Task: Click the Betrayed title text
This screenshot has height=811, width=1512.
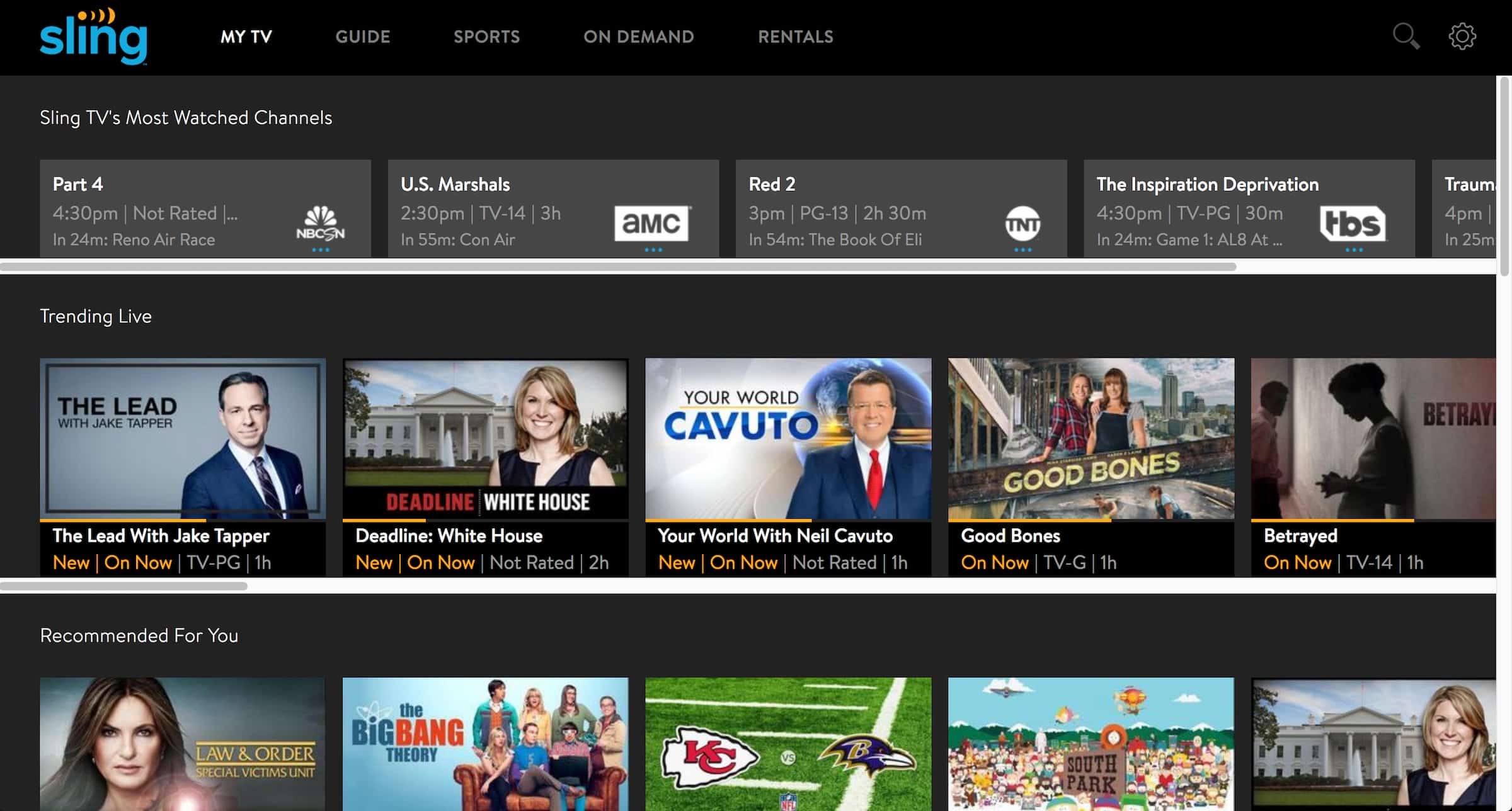Action: [x=1300, y=536]
